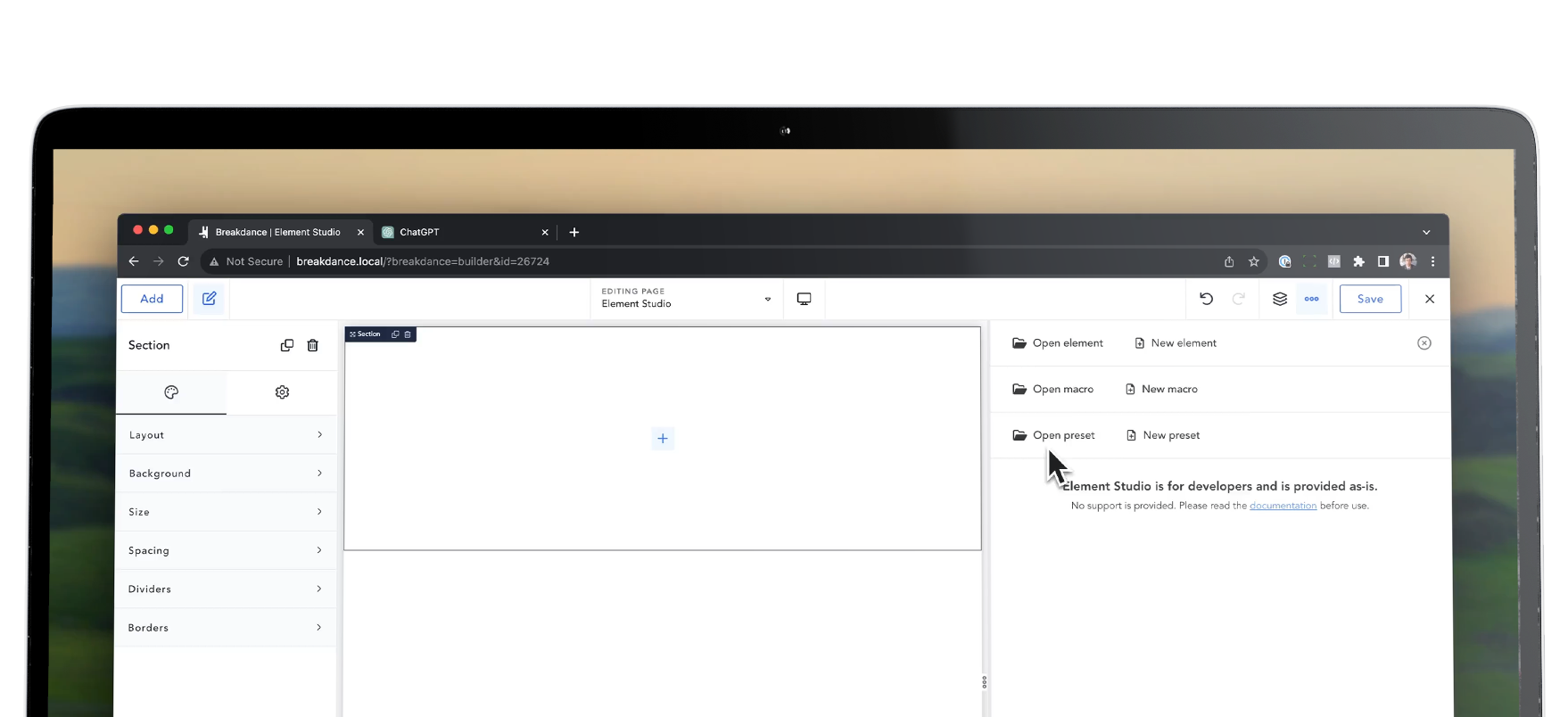Click the Add button
Screen dimensions: 1568x717
click(x=152, y=299)
